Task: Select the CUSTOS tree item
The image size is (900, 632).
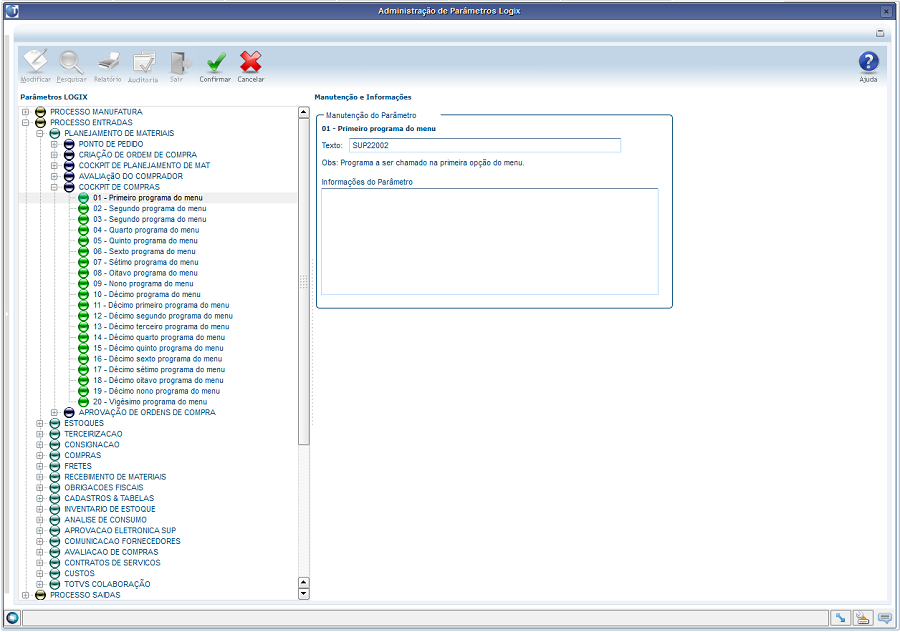Action: tap(79, 573)
